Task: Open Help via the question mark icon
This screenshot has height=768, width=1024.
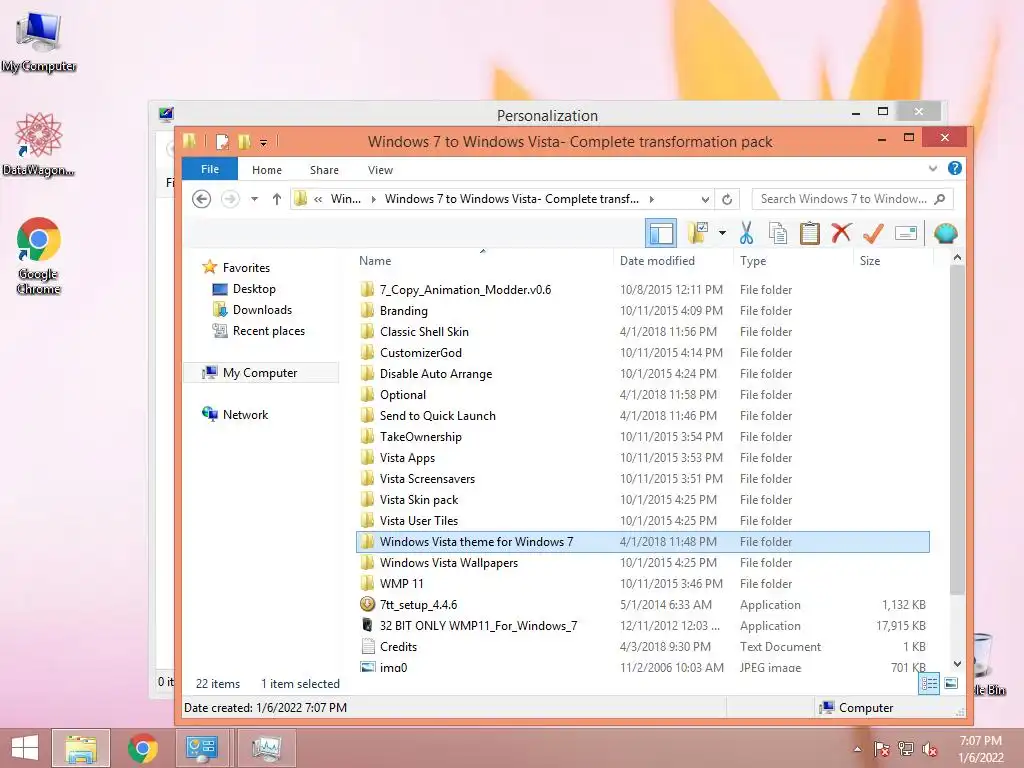Action: (955, 168)
